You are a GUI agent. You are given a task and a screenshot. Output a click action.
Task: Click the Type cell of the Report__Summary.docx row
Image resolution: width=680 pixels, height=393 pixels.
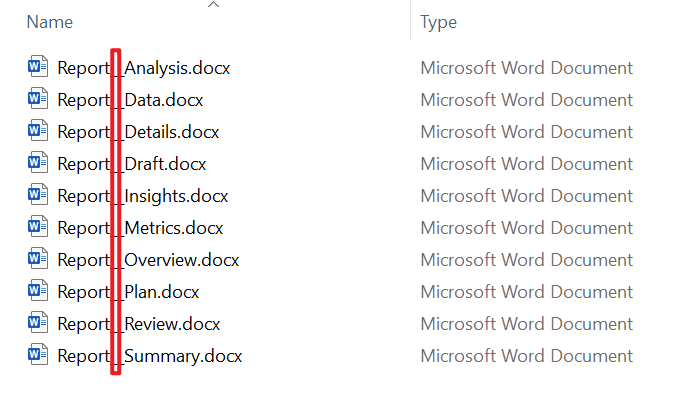(527, 356)
